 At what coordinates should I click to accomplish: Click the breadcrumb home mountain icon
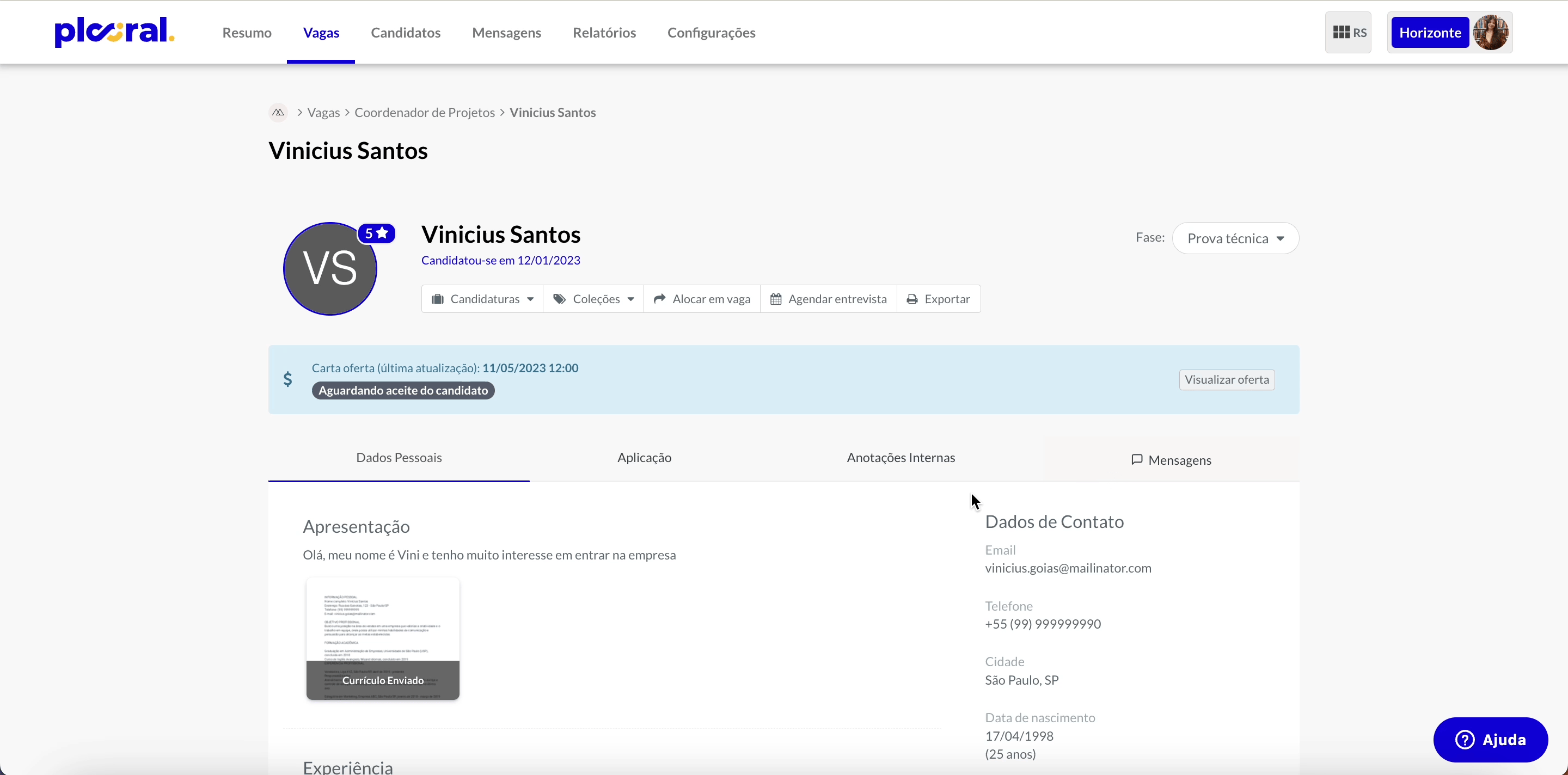[x=278, y=113]
